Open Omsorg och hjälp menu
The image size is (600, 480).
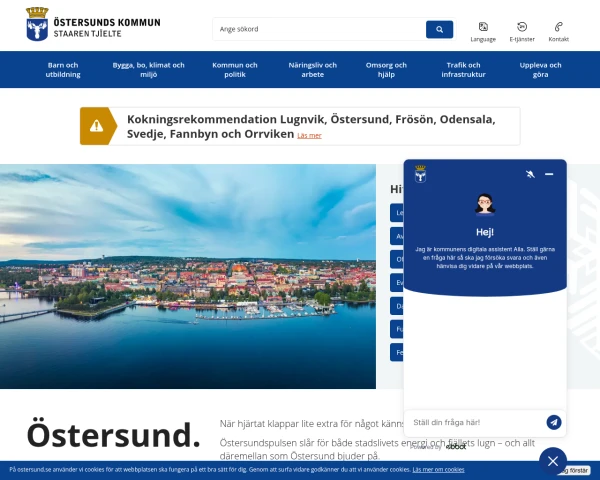(x=386, y=70)
